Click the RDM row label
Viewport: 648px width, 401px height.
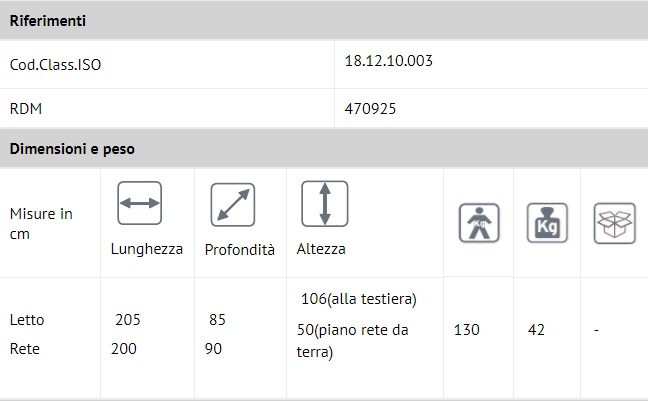pyautogui.click(x=25, y=109)
